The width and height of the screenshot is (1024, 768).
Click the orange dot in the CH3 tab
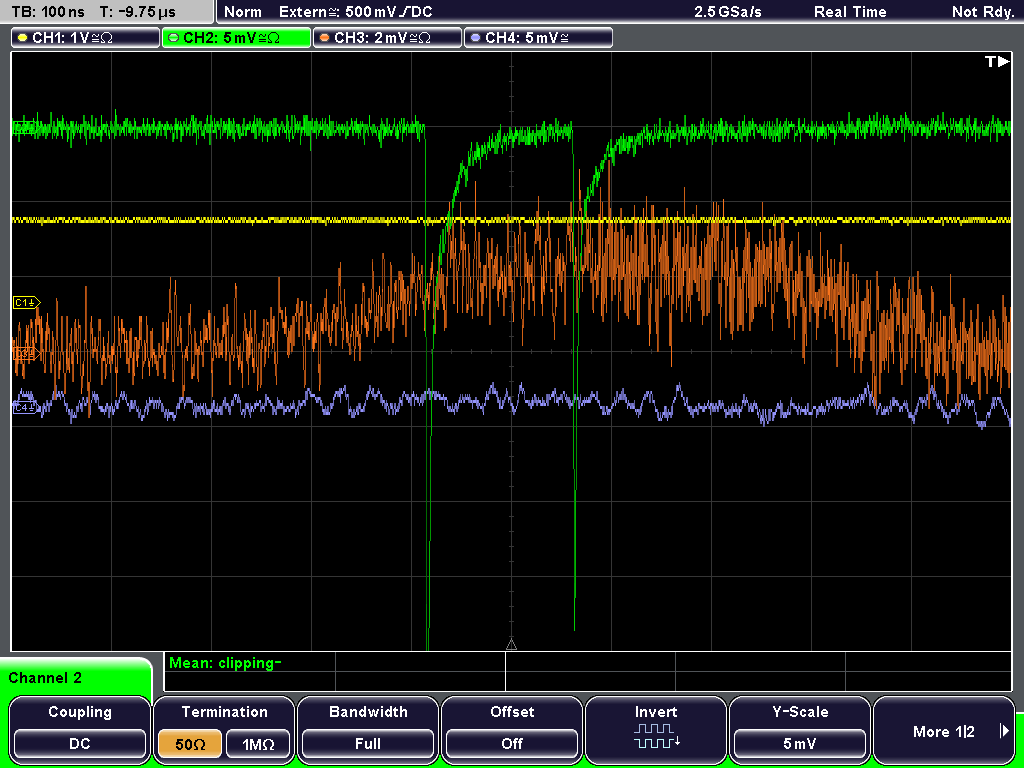pyautogui.click(x=325, y=38)
